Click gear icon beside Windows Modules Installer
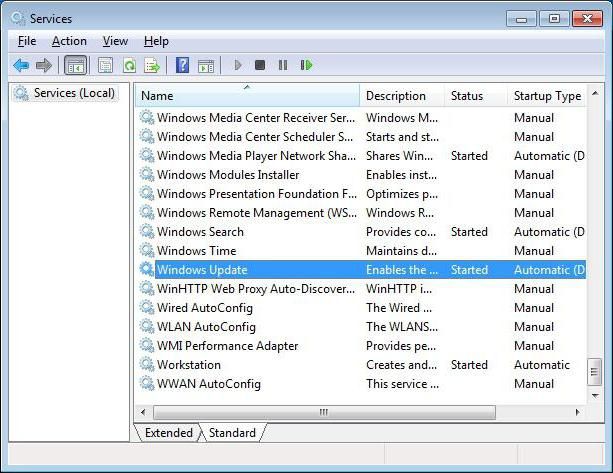Viewport: 613px width, 473px height. pyautogui.click(x=147, y=174)
